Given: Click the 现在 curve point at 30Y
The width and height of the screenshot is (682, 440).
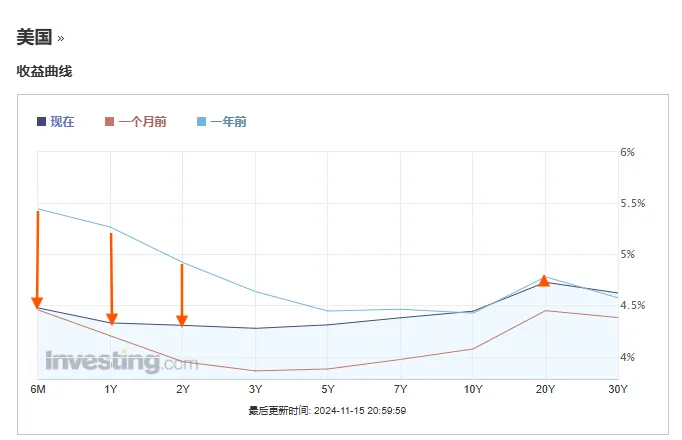Looking at the screenshot, I should pos(618,293).
